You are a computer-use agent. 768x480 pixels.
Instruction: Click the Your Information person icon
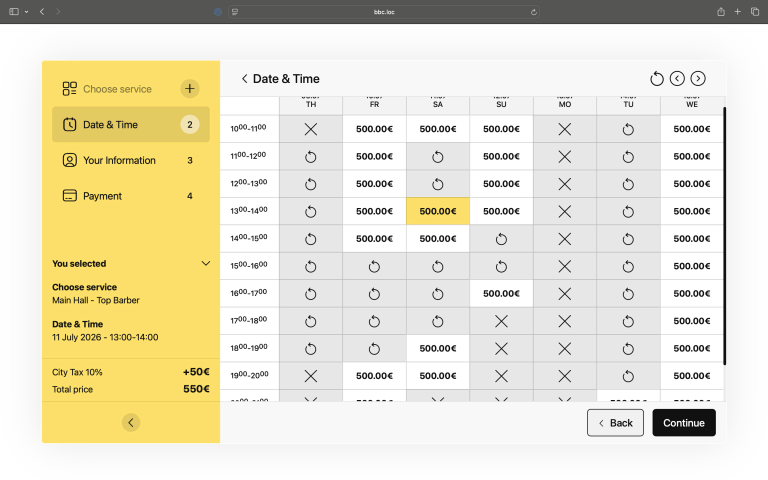click(x=70, y=160)
